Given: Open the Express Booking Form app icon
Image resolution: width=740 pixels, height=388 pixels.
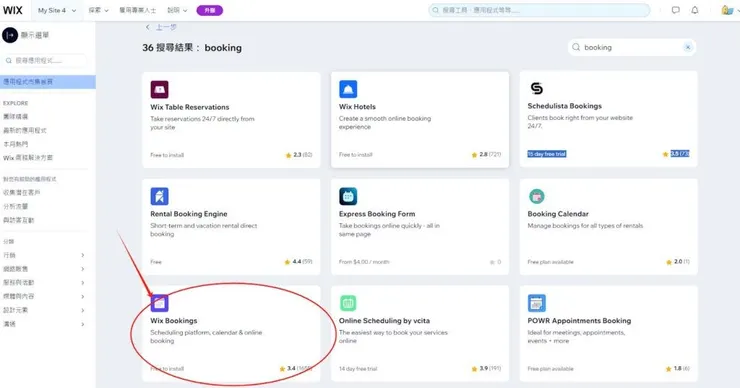Looking at the screenshot, I should [x=348, y=196].
